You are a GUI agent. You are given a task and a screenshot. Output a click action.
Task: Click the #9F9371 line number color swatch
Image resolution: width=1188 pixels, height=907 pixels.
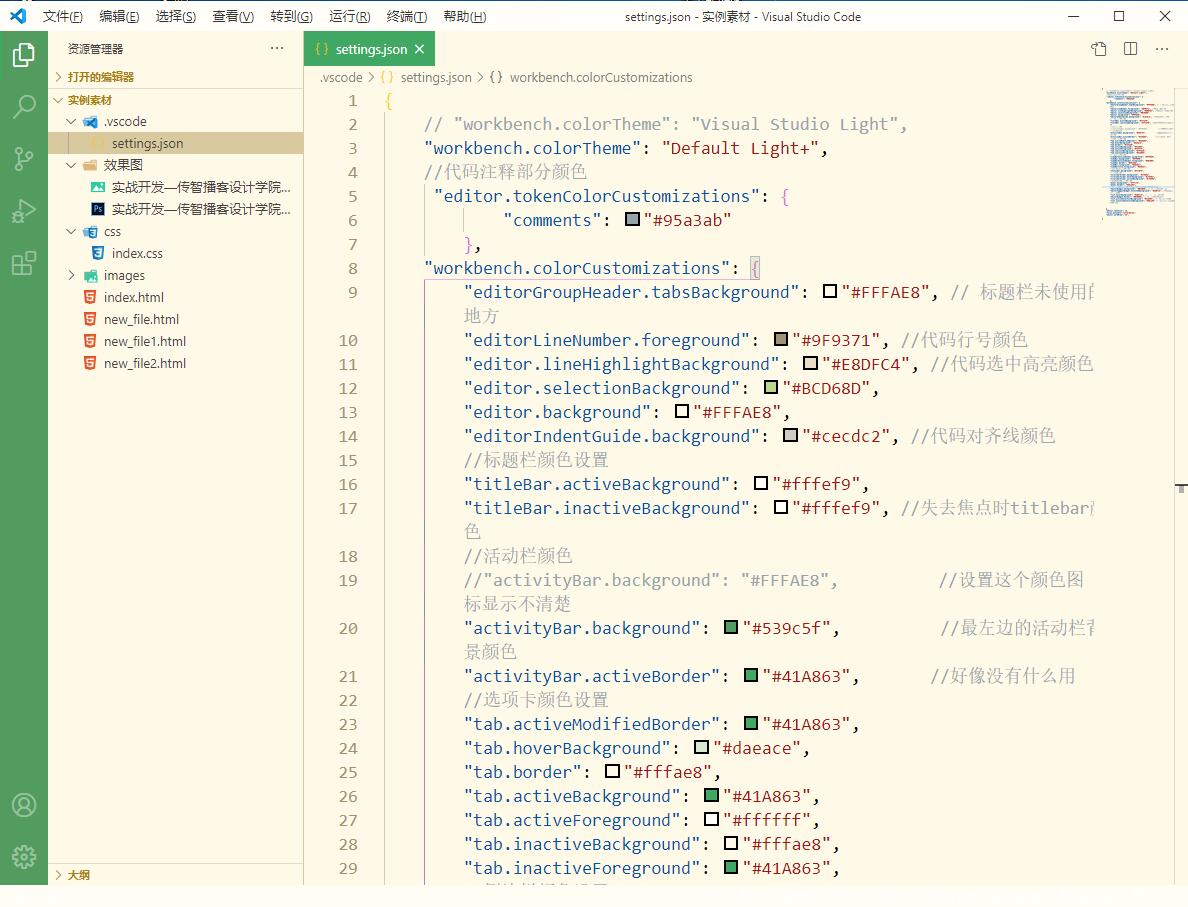click(780, 339)
